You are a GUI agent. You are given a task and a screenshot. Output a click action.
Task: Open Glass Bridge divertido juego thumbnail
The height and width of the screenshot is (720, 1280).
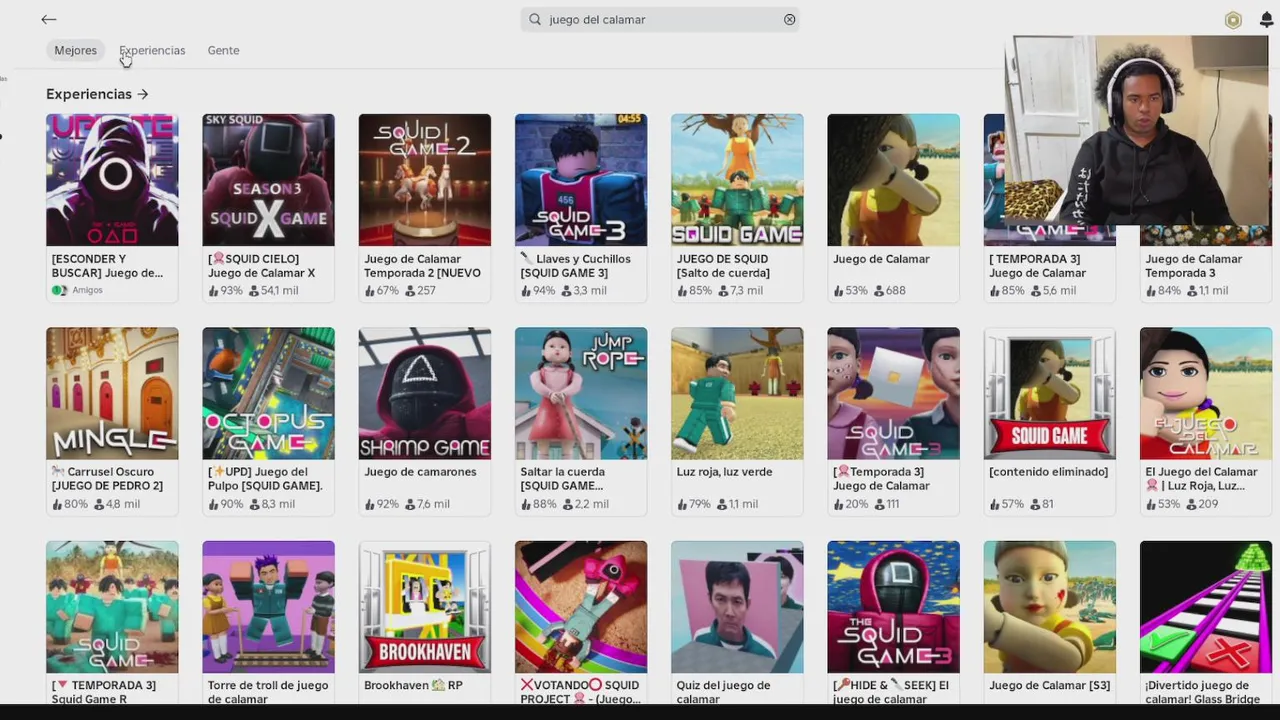point(1206,607)
